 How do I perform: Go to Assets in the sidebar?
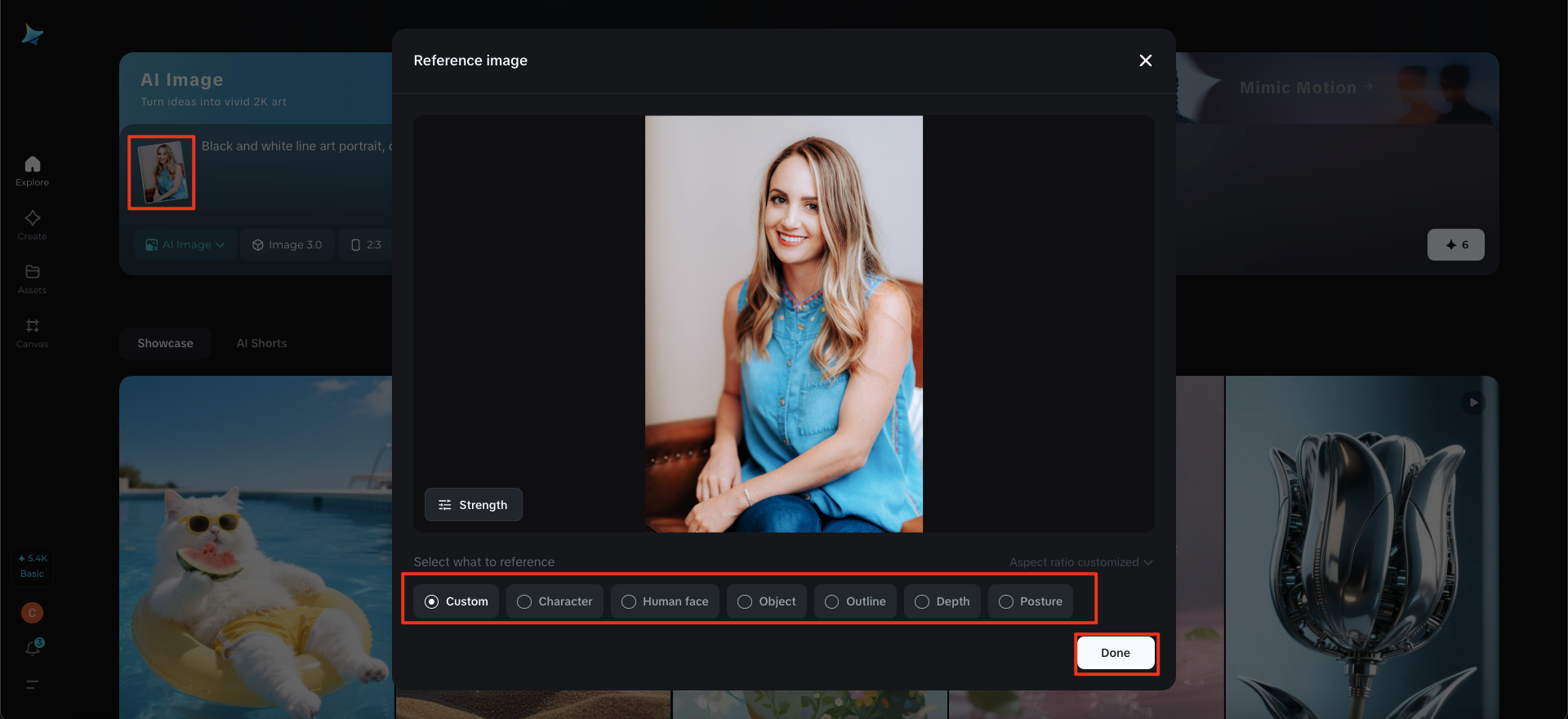click(x=33, y=279)
